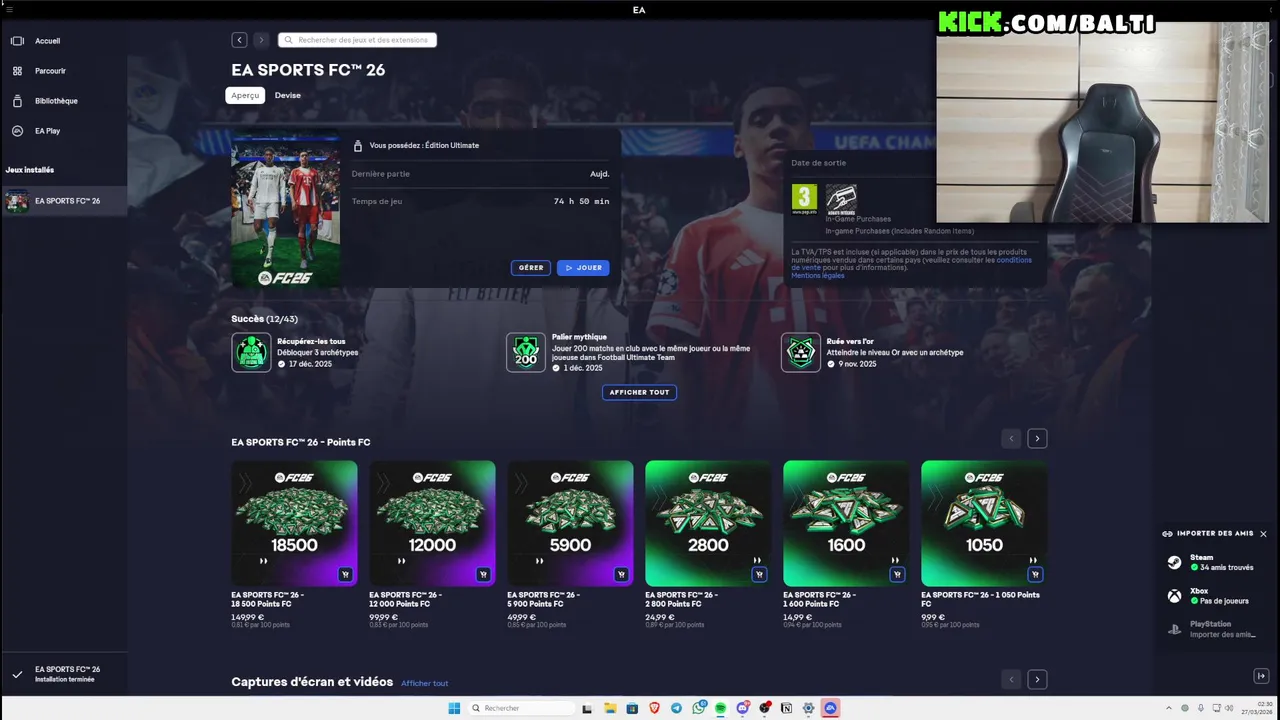Click the GÉRER button
Viewport: 1280px width, 720px height.
click(531, 268)
